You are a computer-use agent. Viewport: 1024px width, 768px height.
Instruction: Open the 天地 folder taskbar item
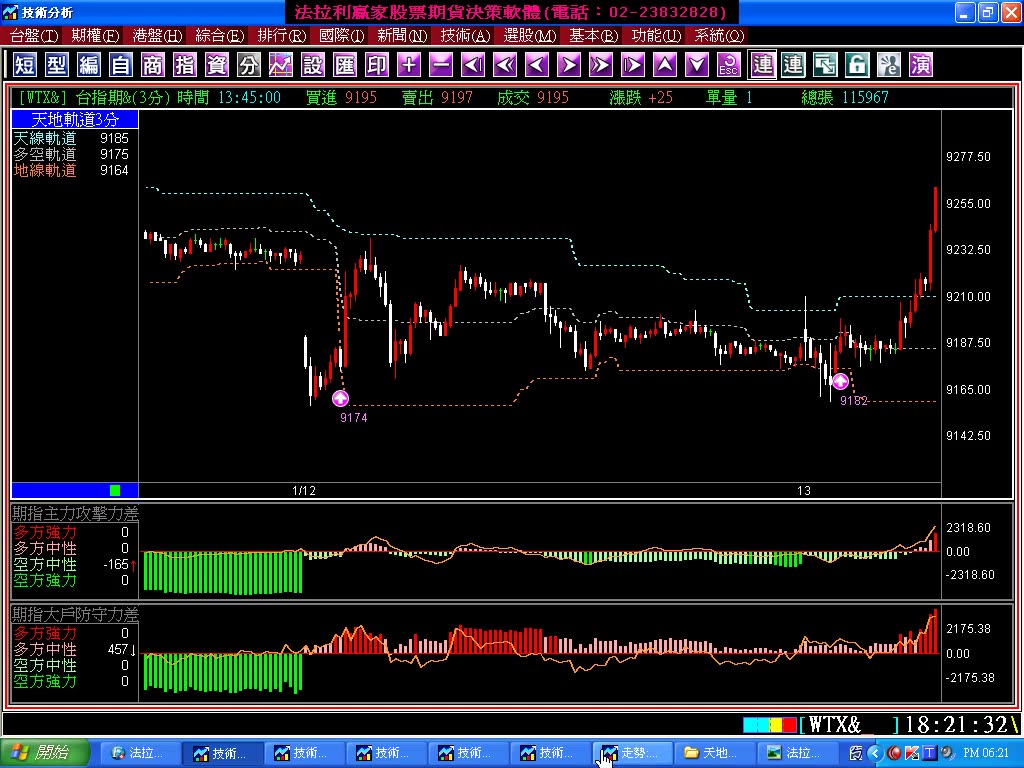coord(713,753)
